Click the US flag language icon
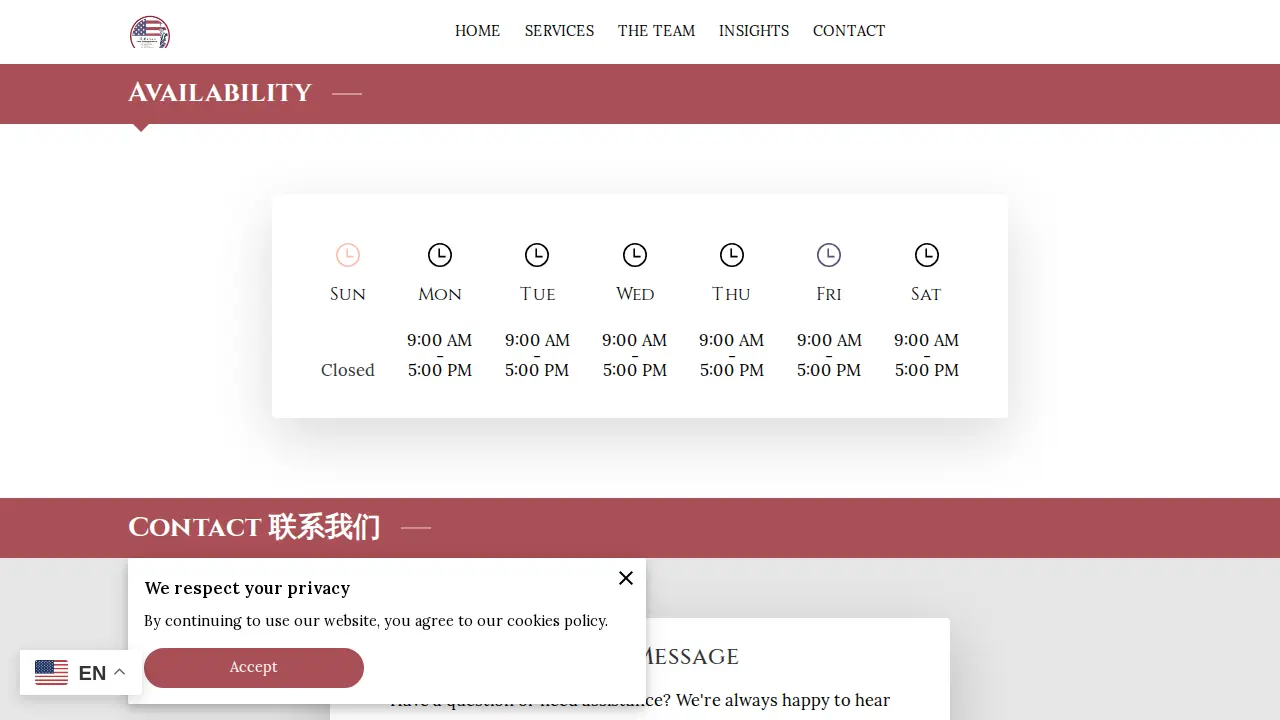This screenshot has width=1280, height=720. point(52,673)
